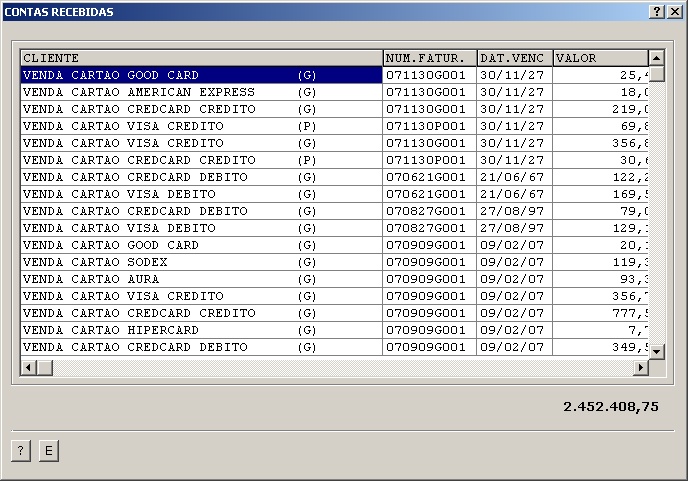
Task: Select CREDCARD DEBITO row dated 21/06/67
Action: 334,177
